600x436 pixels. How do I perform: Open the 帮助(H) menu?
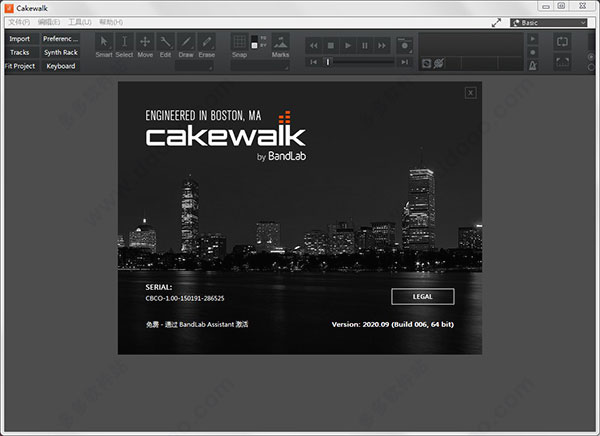(111, 22)
